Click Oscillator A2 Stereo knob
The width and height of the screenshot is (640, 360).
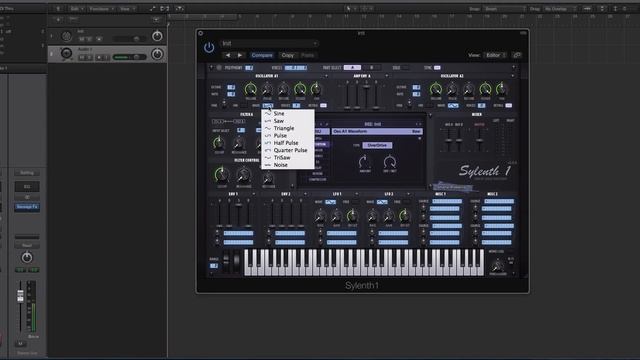tap(485, 89)
